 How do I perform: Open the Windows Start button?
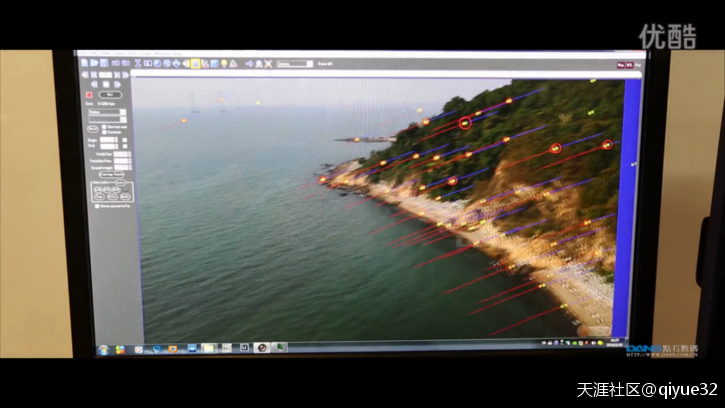point(102,348)
